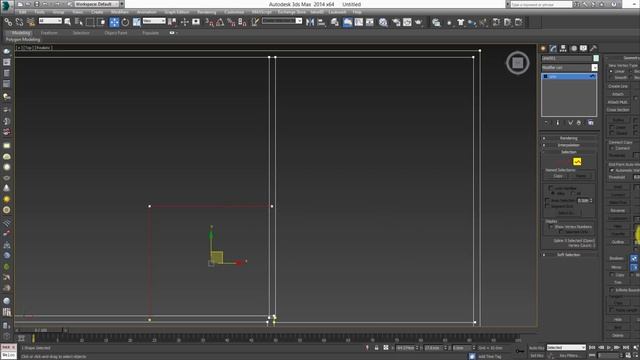Toggle the Window/Crossing selection icon
This screenshot has width=640, height=360.
click(102, 22)
